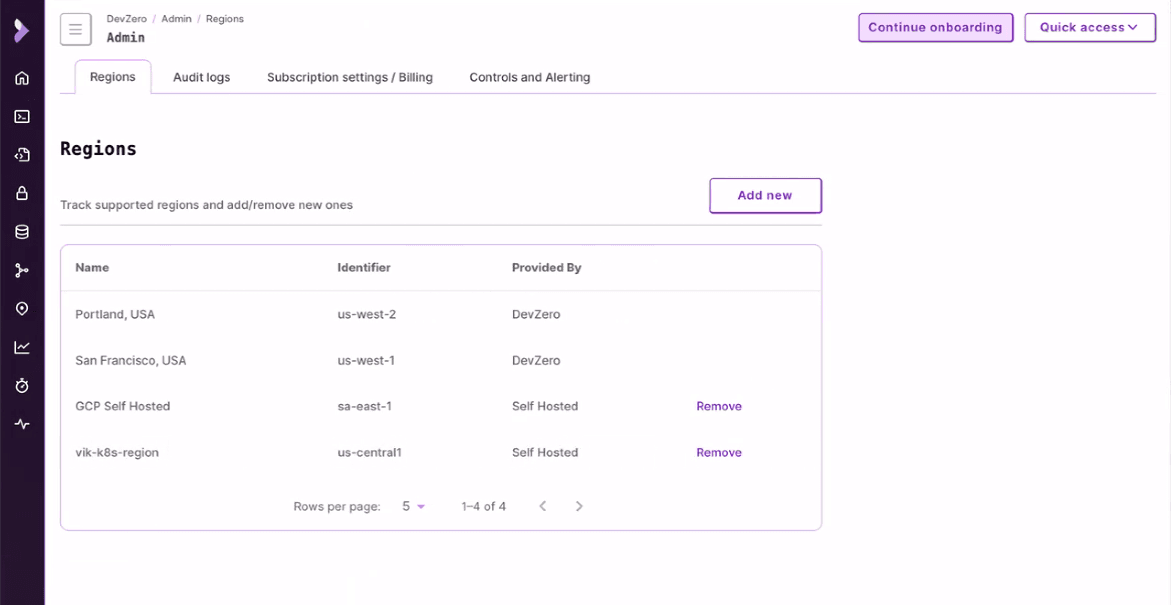
Task: Click Continue onboarding
Action: [x=935, y=27]
